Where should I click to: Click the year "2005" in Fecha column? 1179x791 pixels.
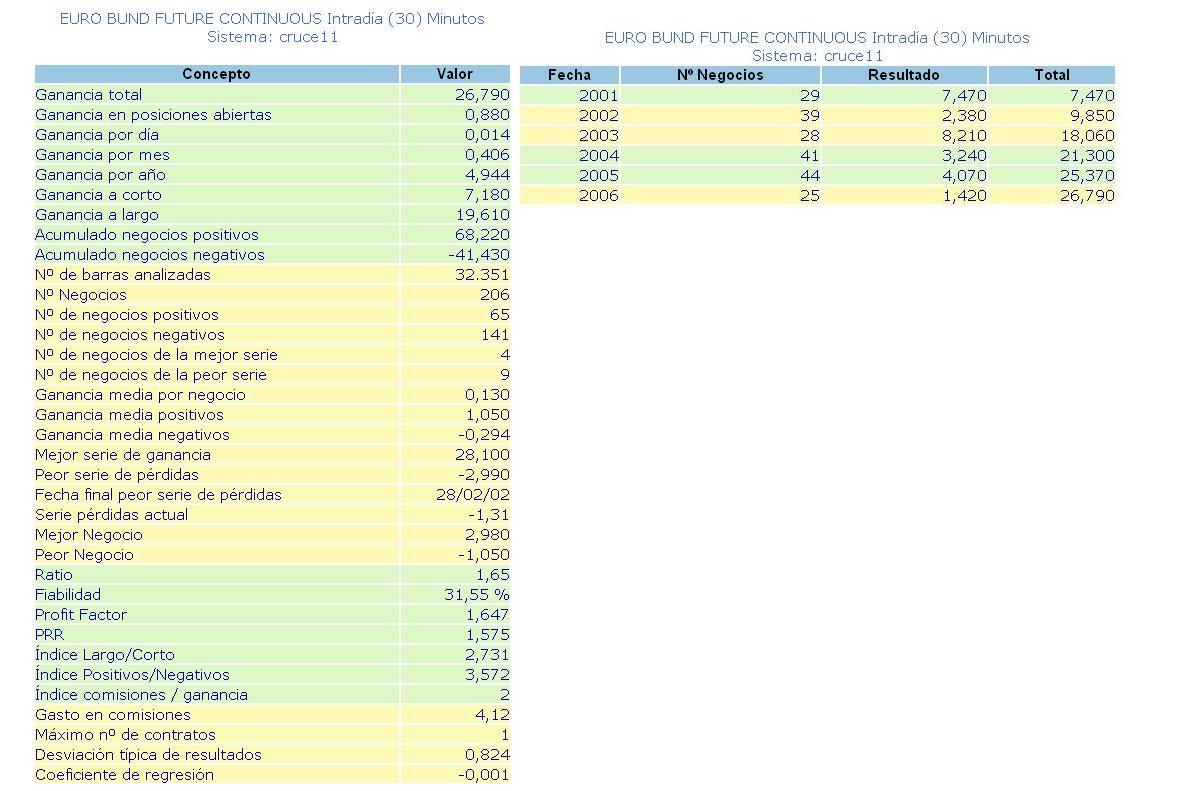click(x=599, y=175)
